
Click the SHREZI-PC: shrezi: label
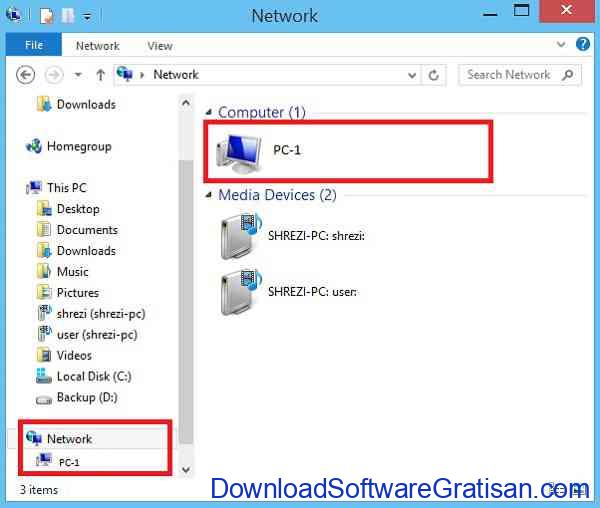[x=316, y=236]
